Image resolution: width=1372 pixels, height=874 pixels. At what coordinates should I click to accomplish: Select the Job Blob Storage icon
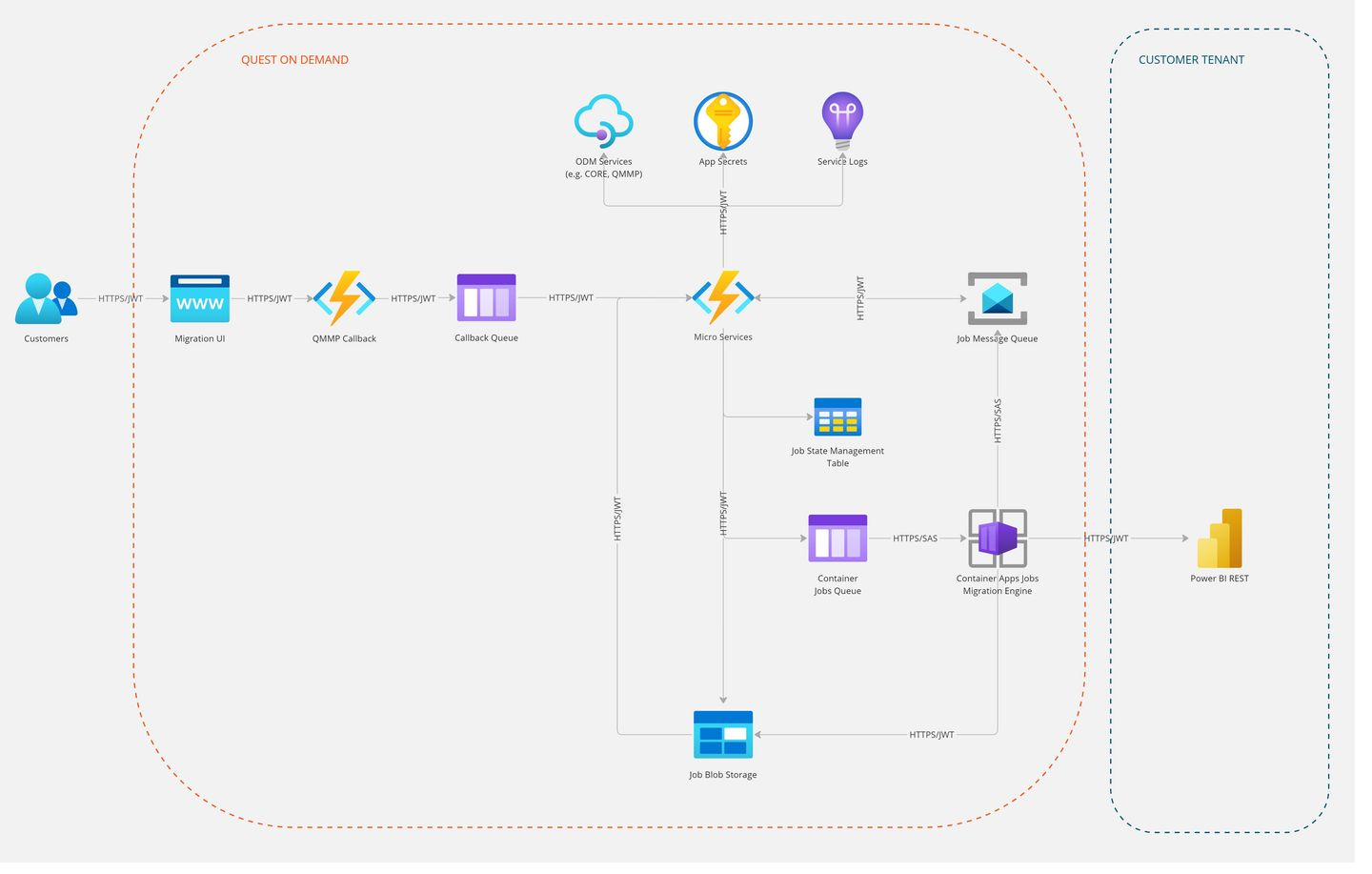pos(723,735)
